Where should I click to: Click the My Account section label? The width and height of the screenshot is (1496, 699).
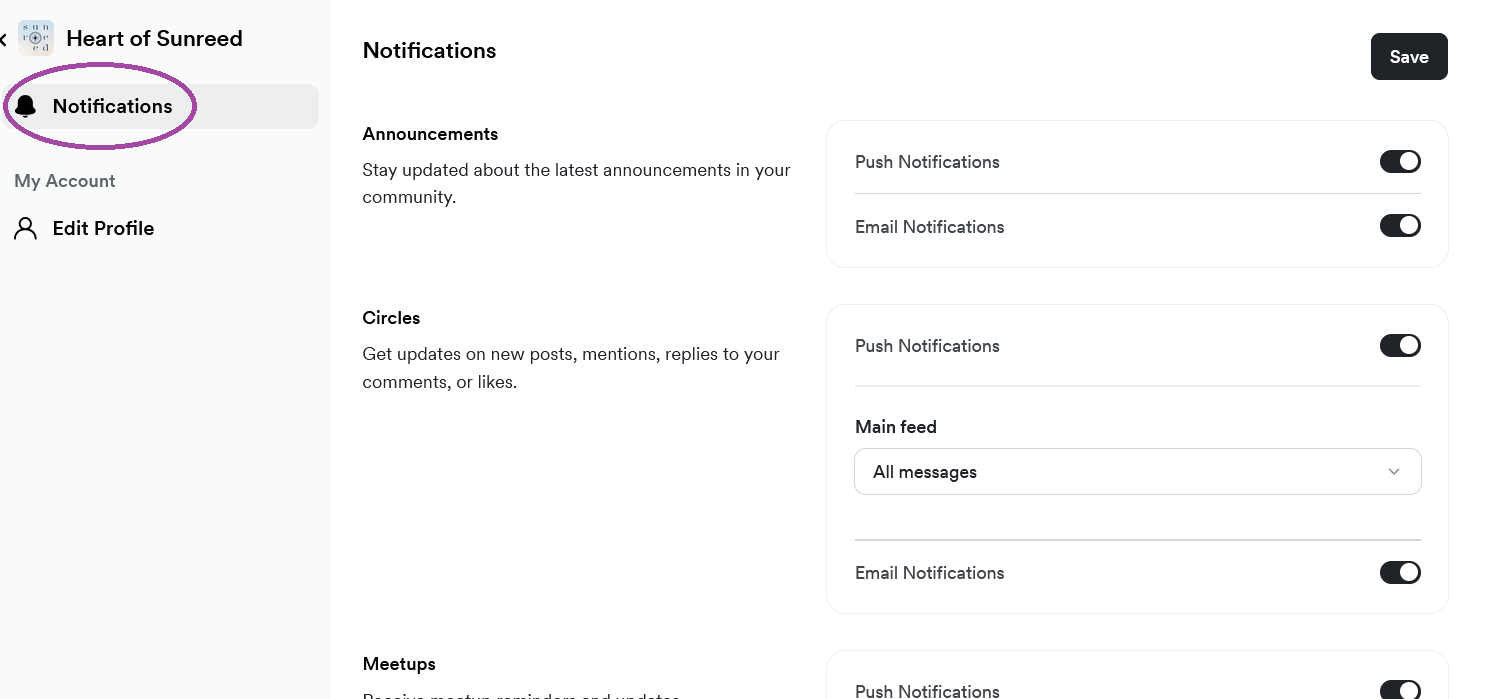tap(65, 181)
